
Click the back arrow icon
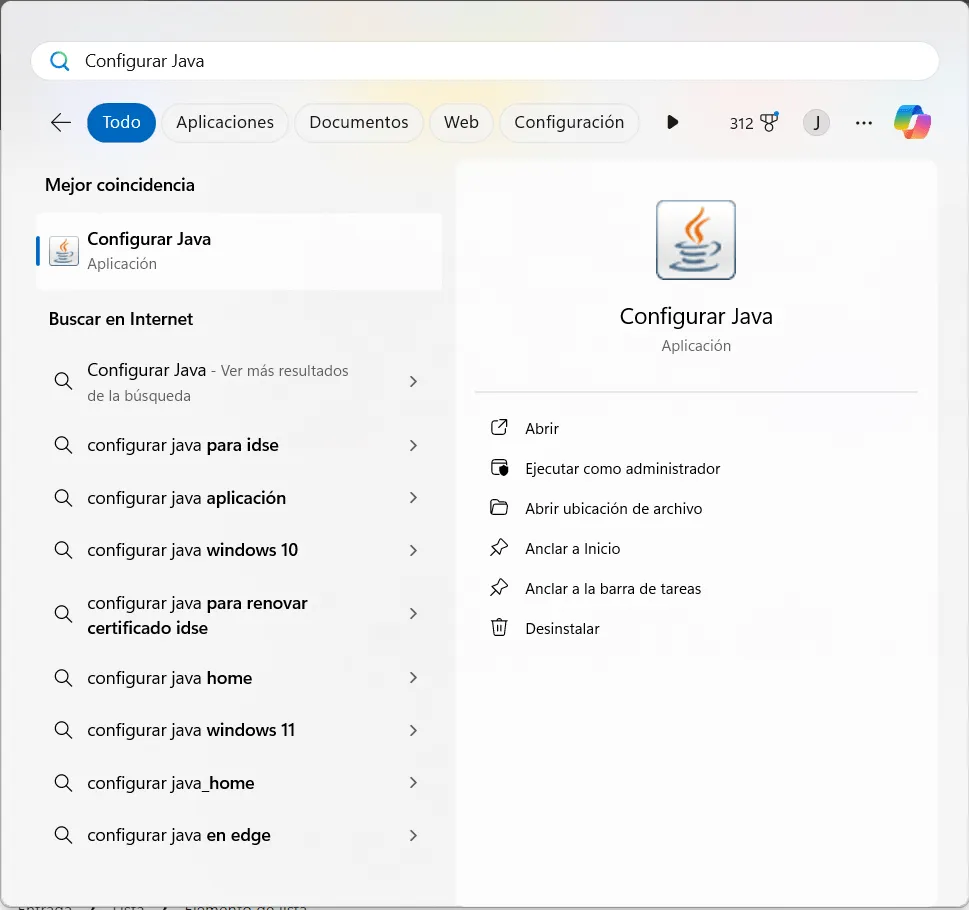point(61,122)
